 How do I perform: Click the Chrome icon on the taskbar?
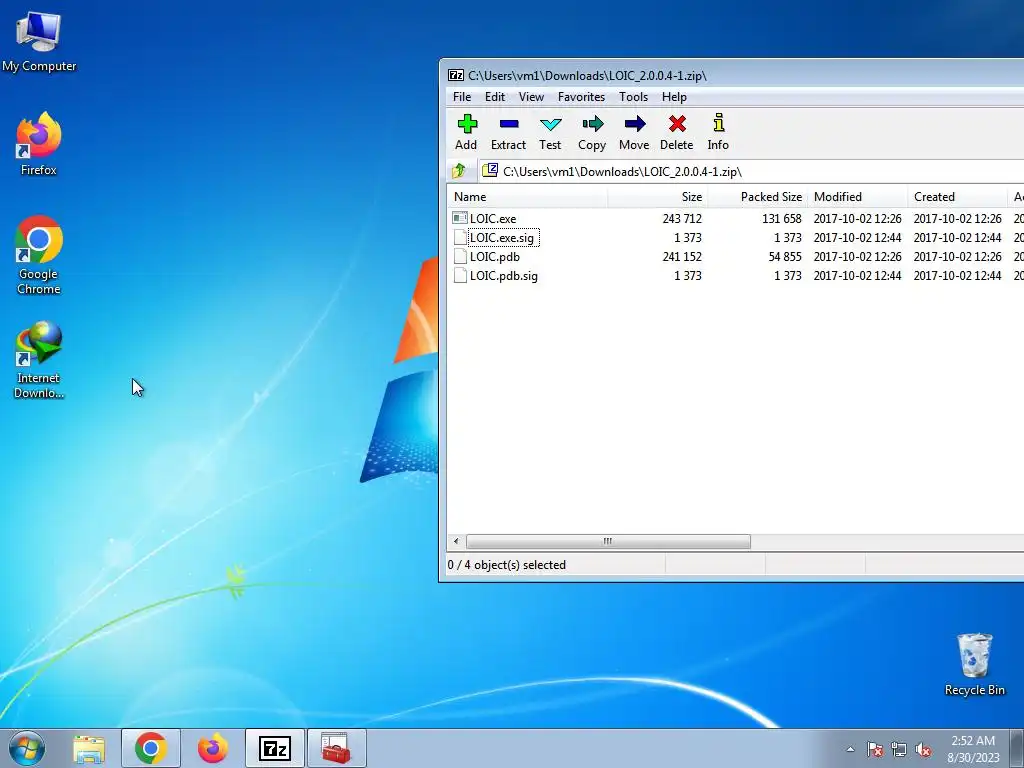(151, 748)
